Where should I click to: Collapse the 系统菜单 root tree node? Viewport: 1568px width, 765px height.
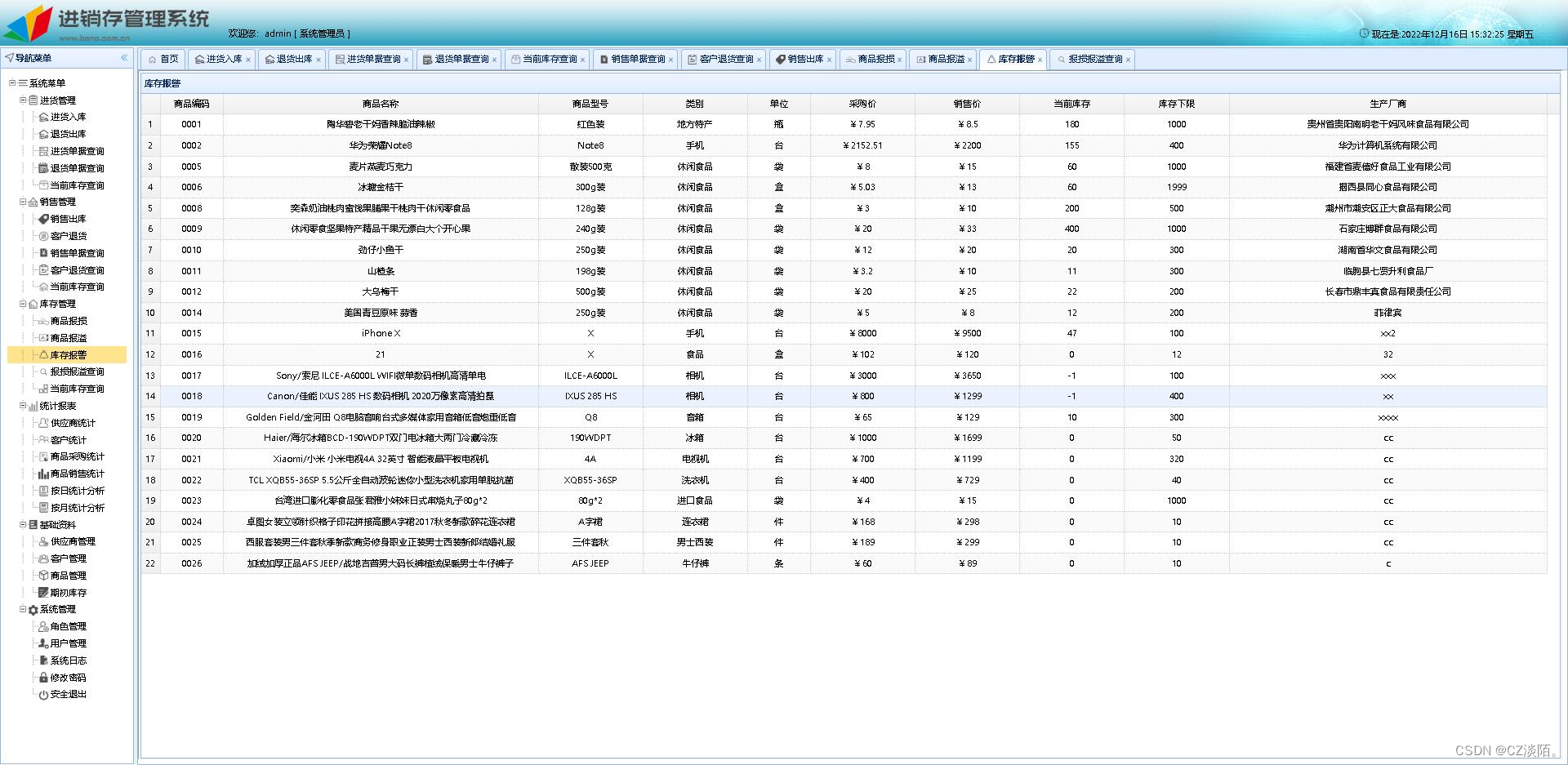(x=12, y=83)
